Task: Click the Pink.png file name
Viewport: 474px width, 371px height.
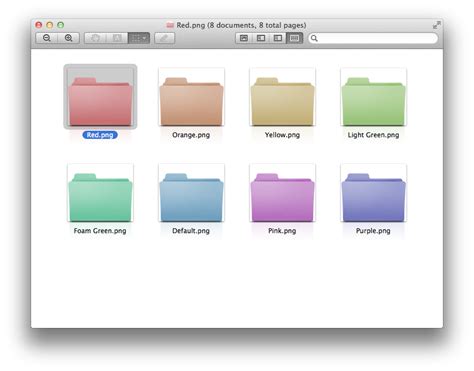Action: pyautogui.click(x=282, y=231)
